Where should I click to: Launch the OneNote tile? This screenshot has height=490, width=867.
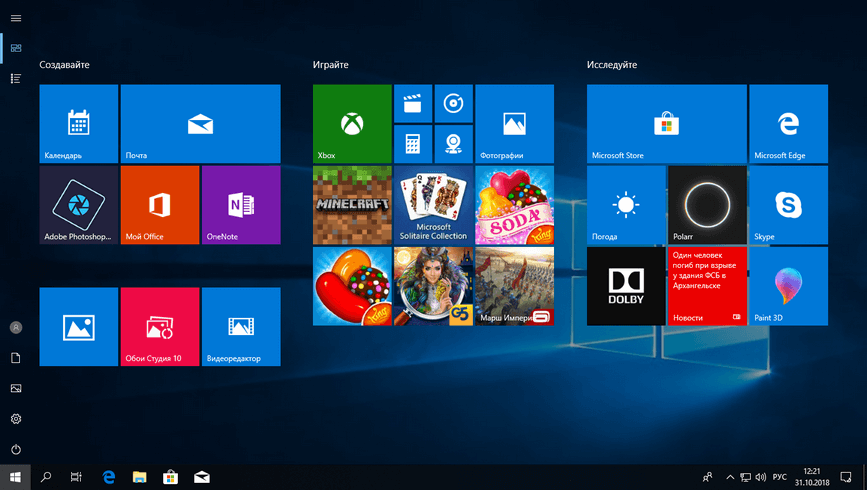click(241, 205)
